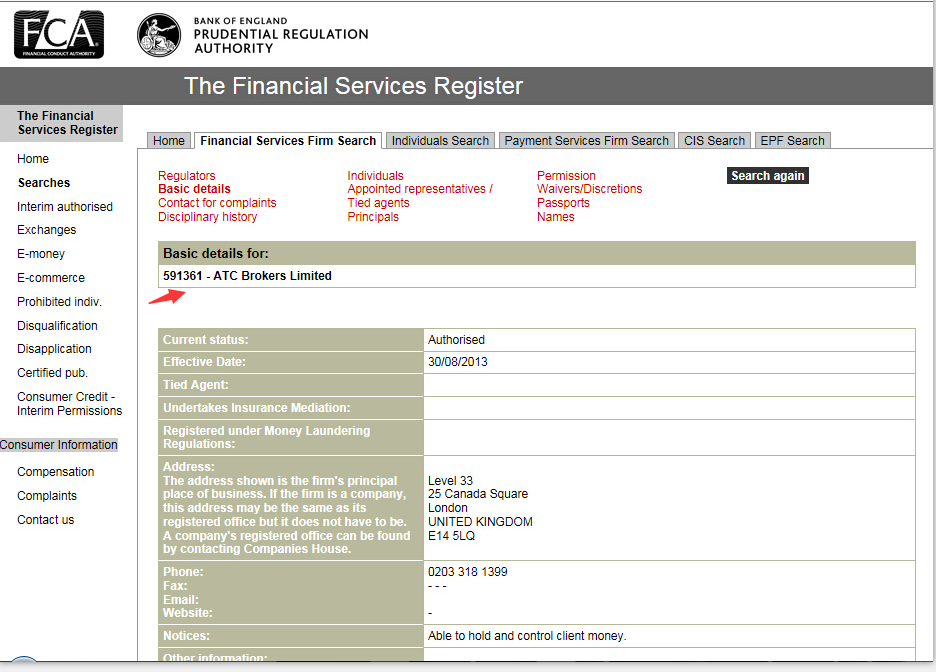Click Basic details for: header

215,254
